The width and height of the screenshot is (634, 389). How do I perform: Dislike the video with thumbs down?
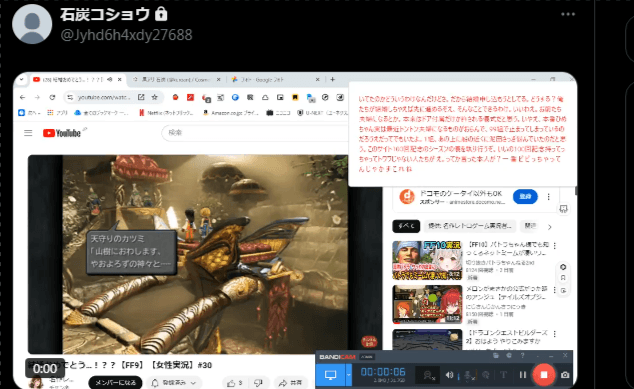coord(258,382)
